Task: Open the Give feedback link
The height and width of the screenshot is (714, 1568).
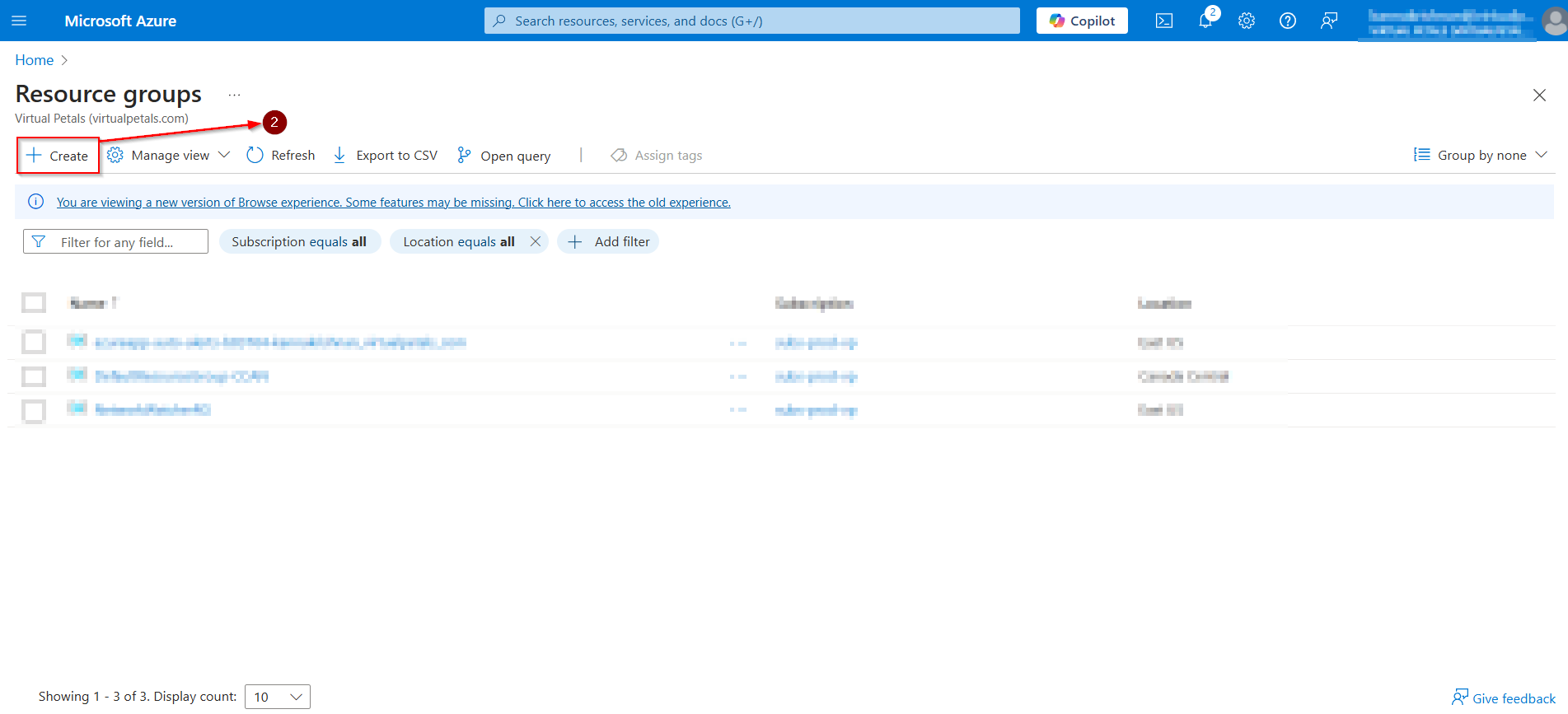Action: click(x=1504, y=698)
